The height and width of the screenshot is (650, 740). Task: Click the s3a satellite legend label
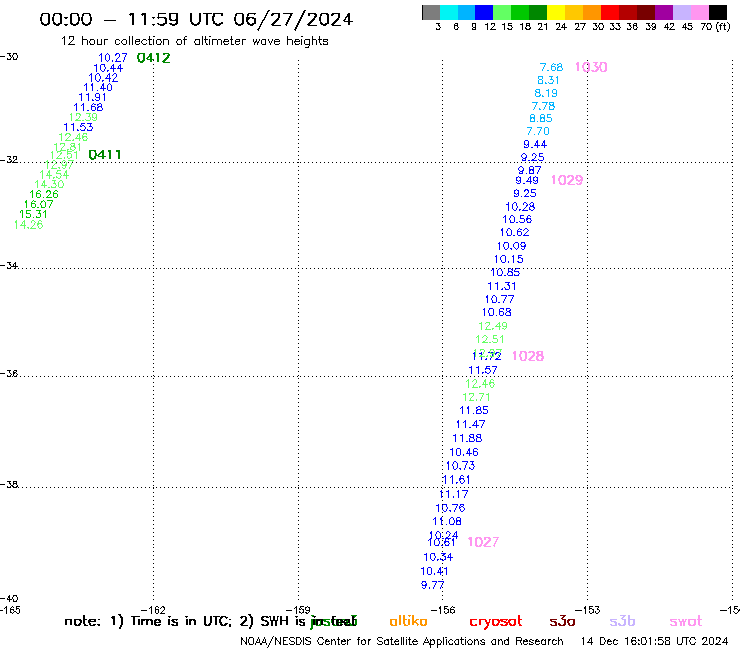[x=562, y=621]
